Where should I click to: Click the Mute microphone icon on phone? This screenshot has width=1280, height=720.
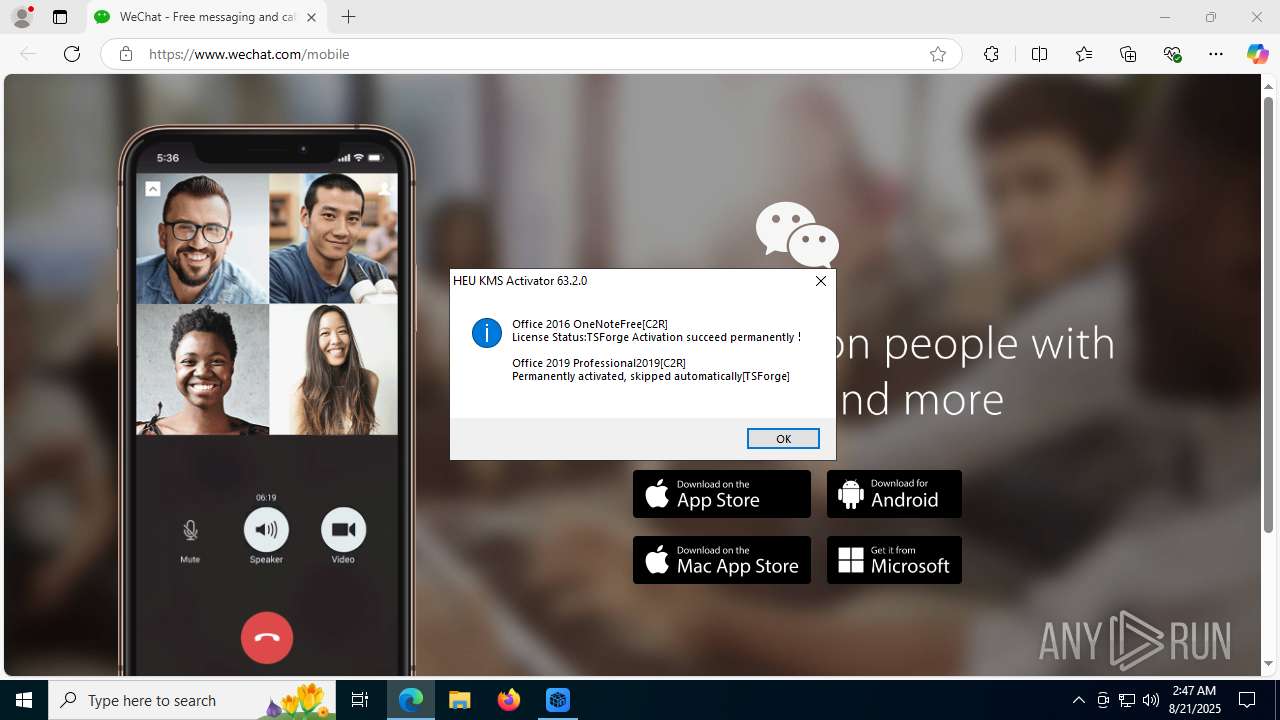pos(190,530)
